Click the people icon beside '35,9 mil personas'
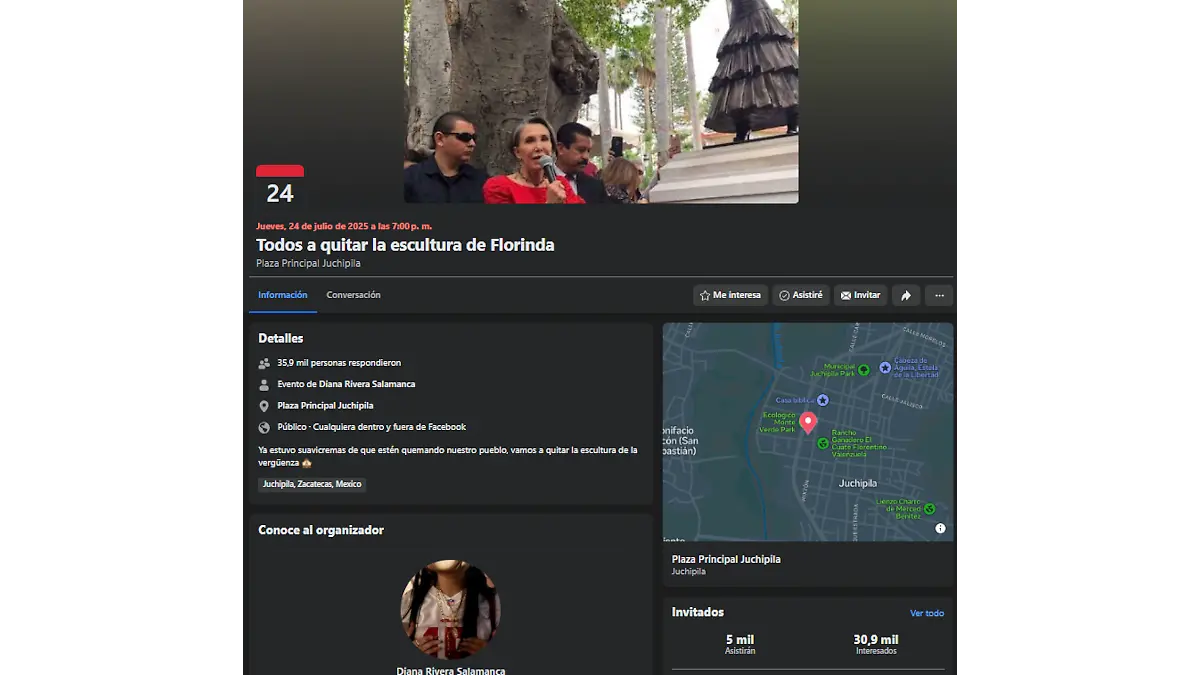This screenshot has height=675, width=1200. tap(264, 362)
